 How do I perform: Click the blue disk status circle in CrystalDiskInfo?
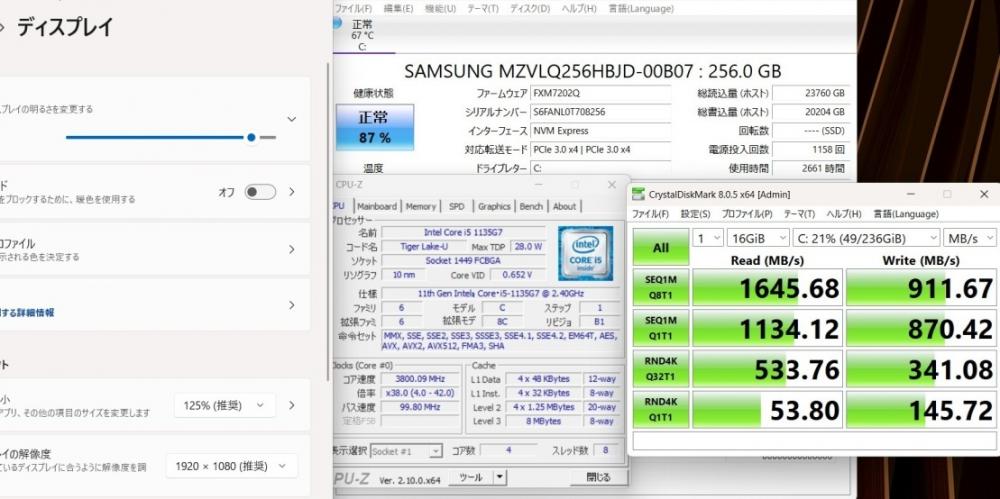336,24
